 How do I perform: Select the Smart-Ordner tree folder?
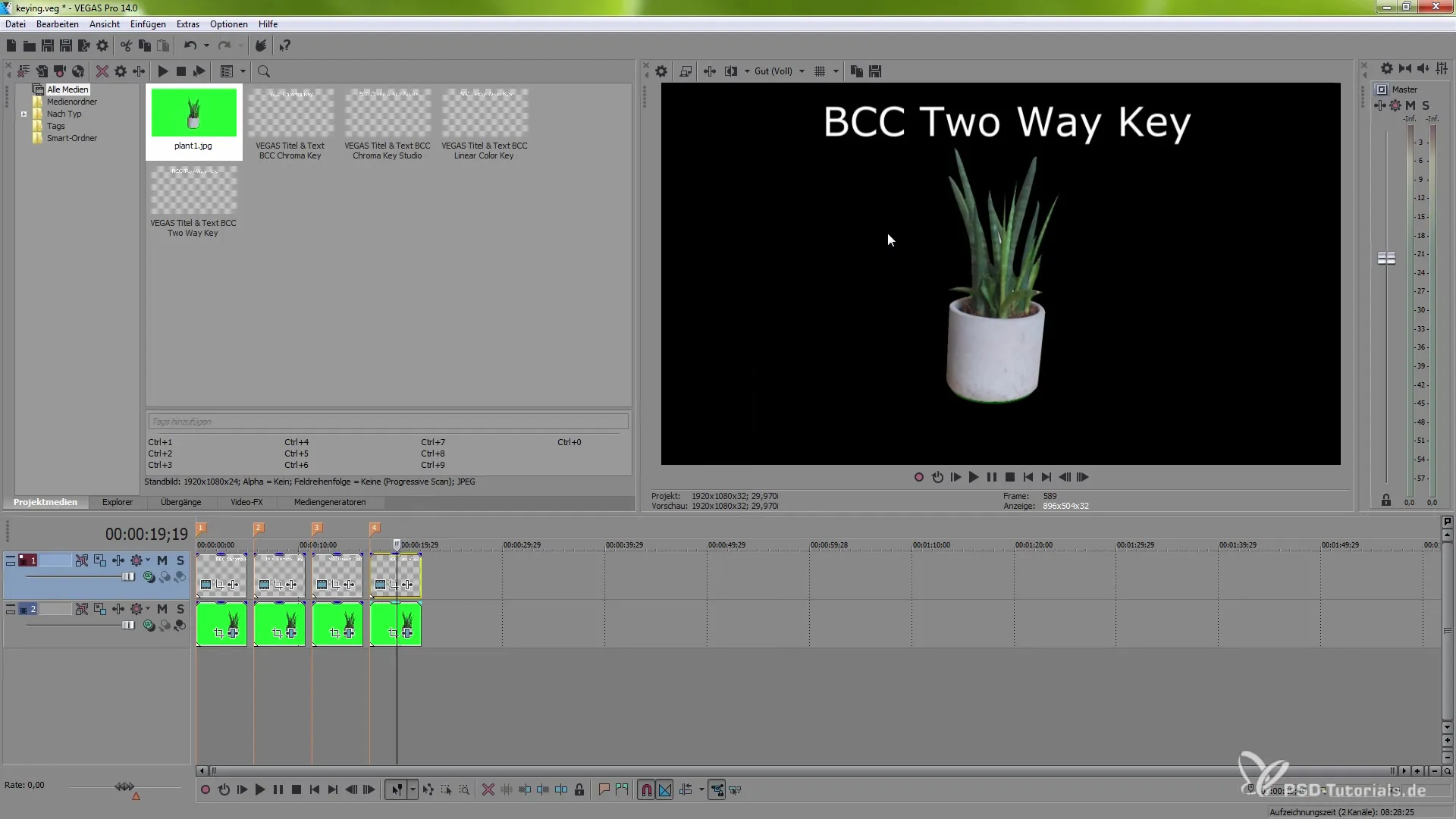point(72,138)
